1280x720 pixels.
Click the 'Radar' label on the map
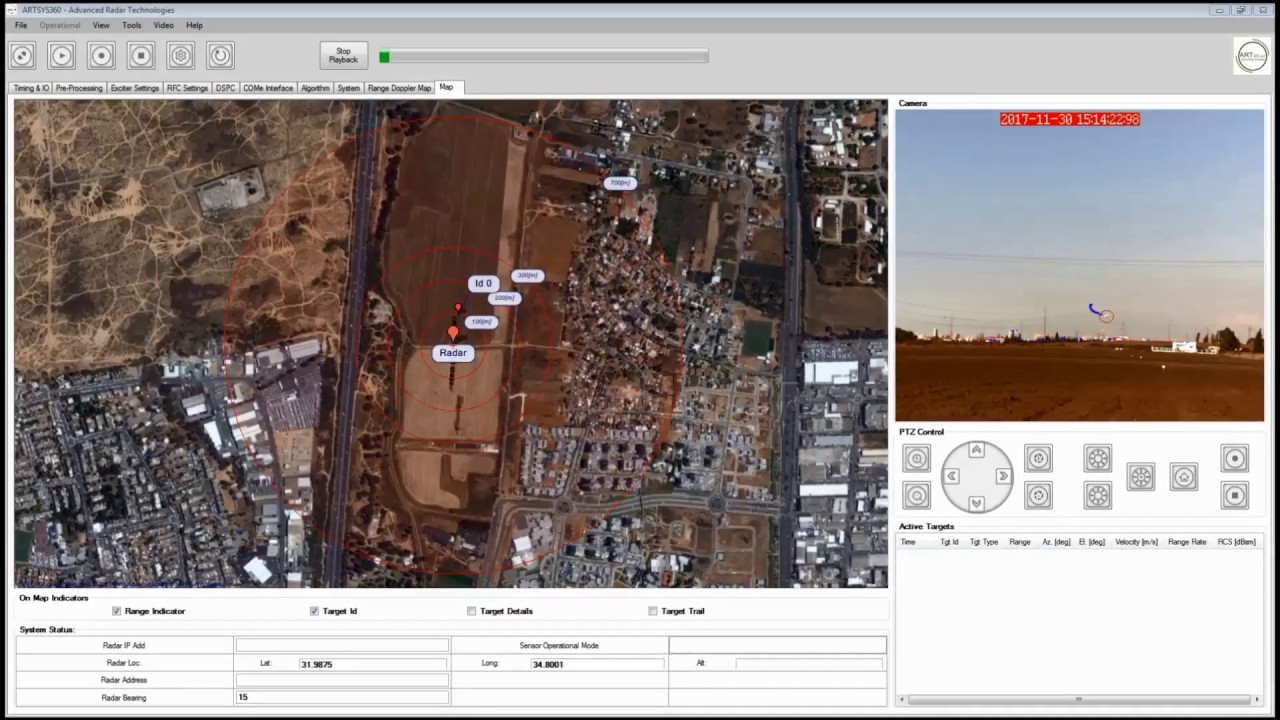coord(453,352)
